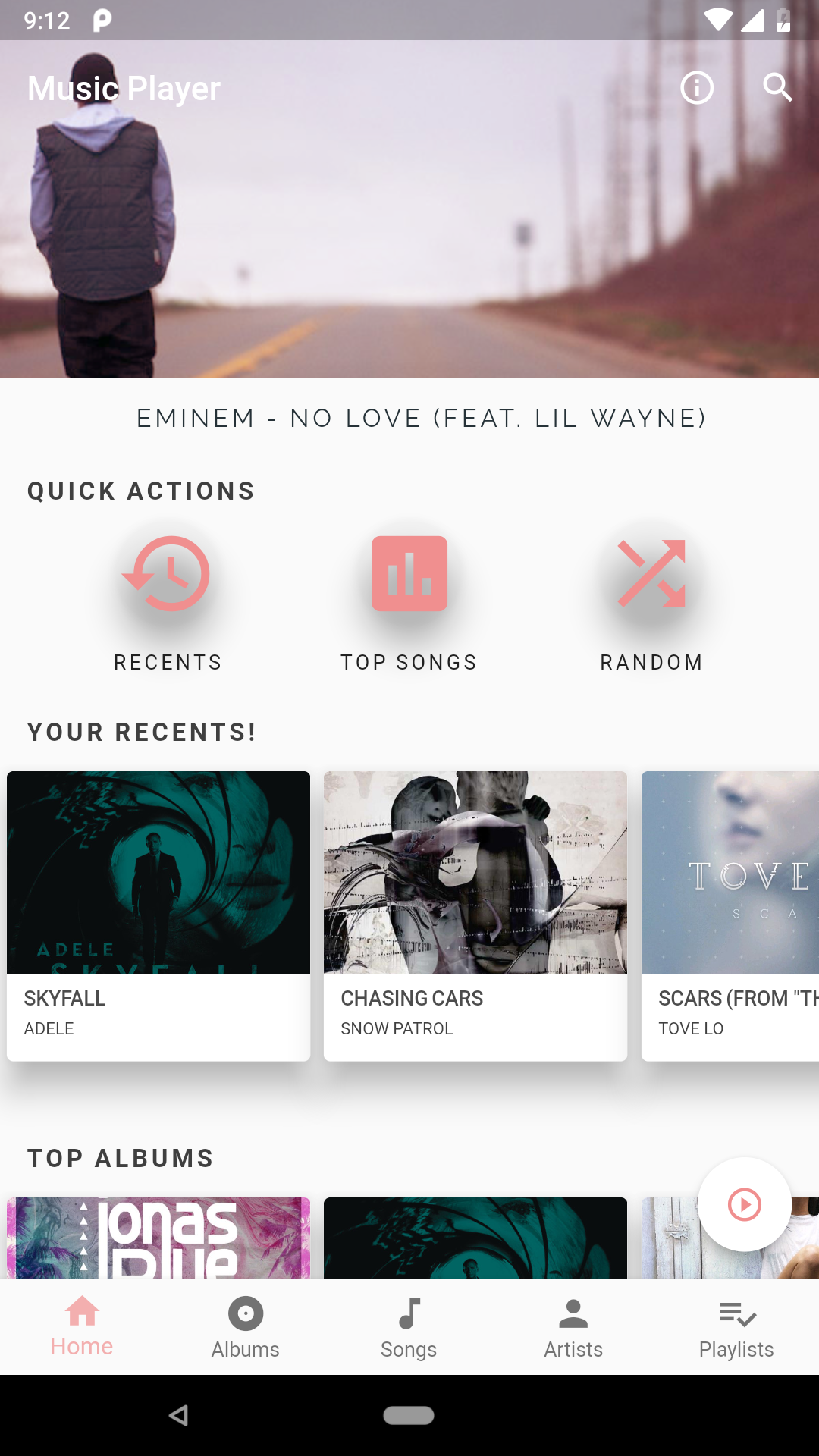Open Recents quick action icon

point(167,573)
